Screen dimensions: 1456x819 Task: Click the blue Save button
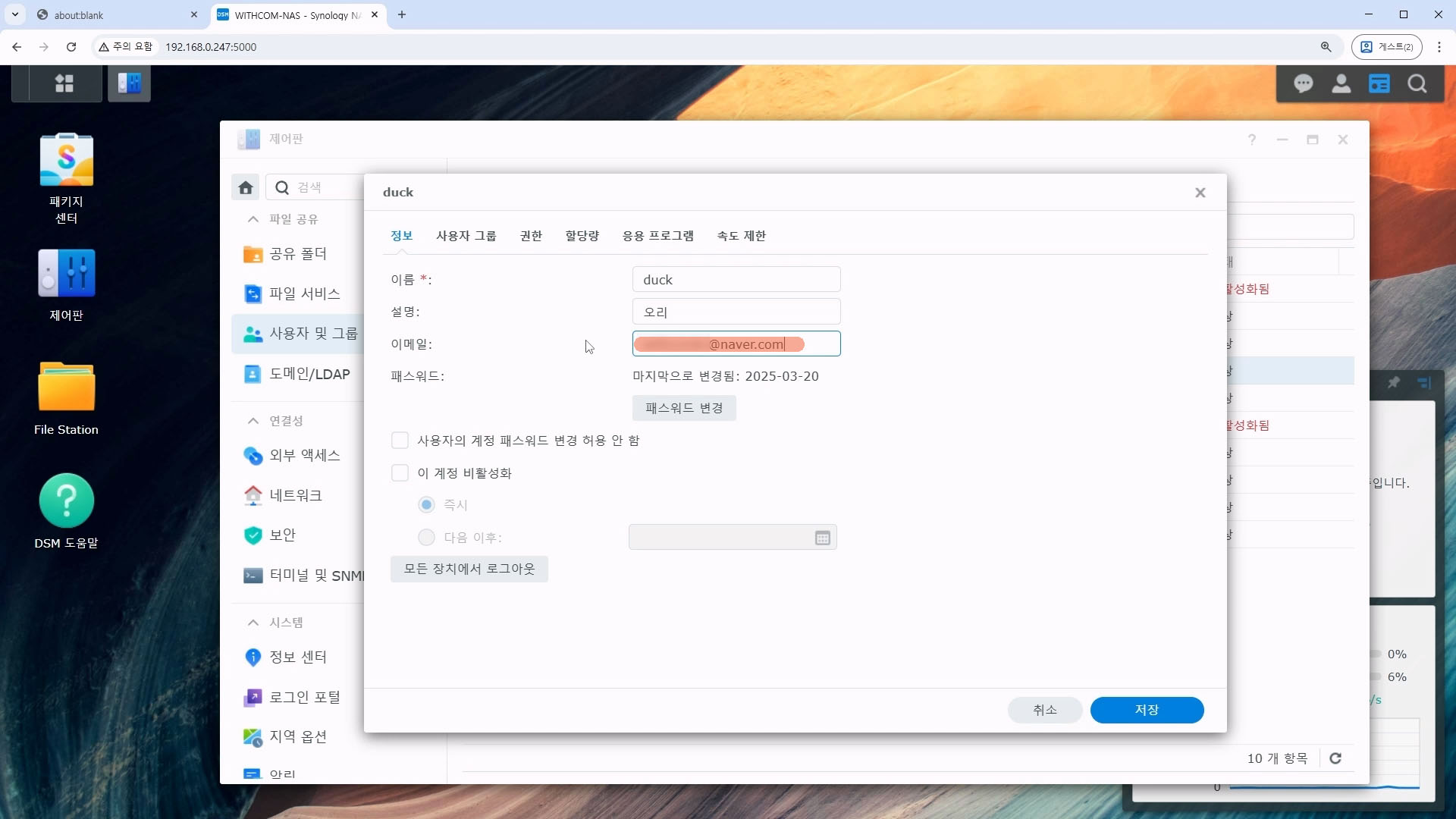pyautogui.click(x=1146, y=710)
